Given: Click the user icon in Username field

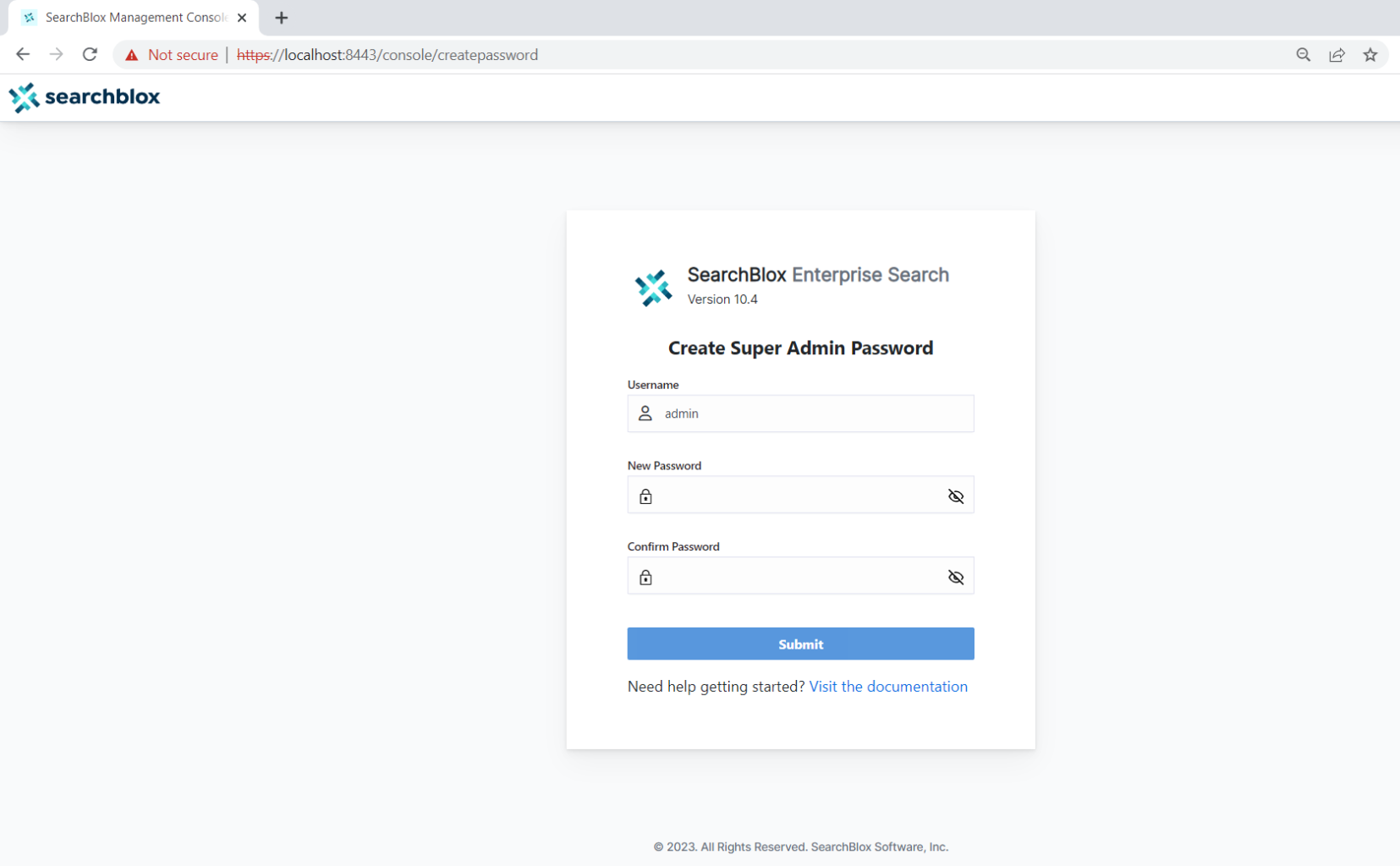Looking at the screenshot, I should 645,414.
